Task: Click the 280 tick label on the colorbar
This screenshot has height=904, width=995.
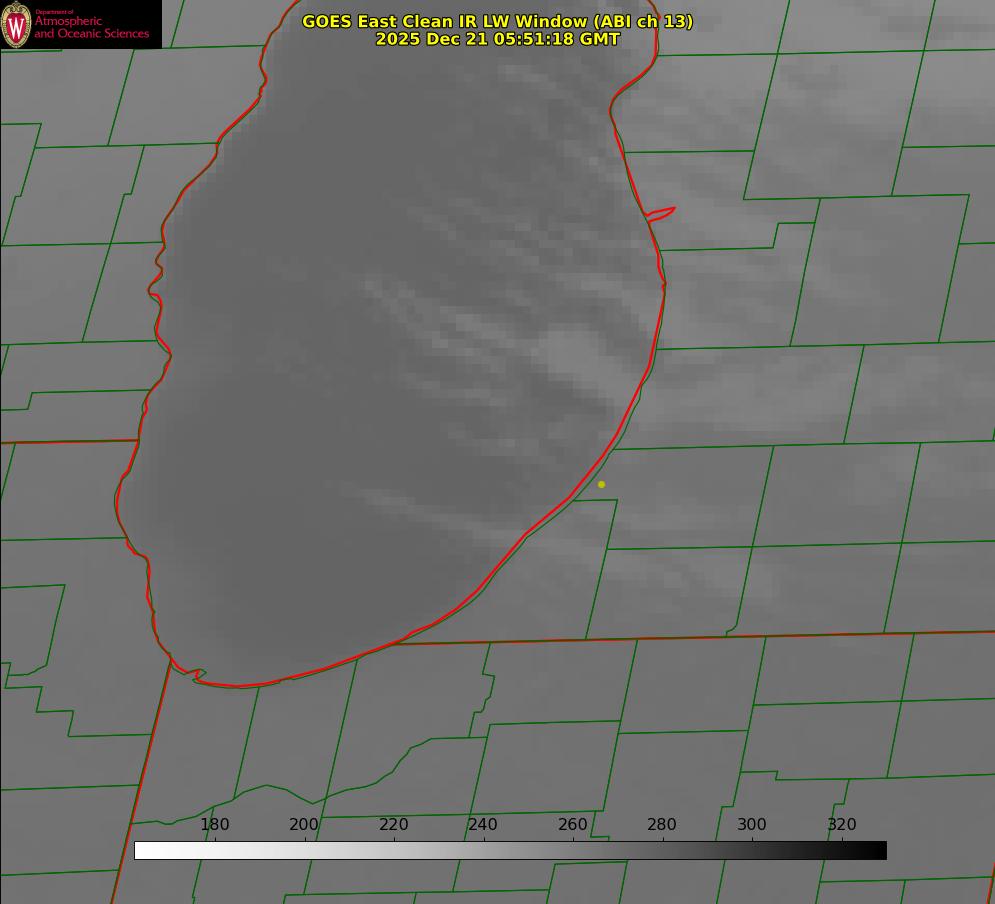Action: coord(662,825)
